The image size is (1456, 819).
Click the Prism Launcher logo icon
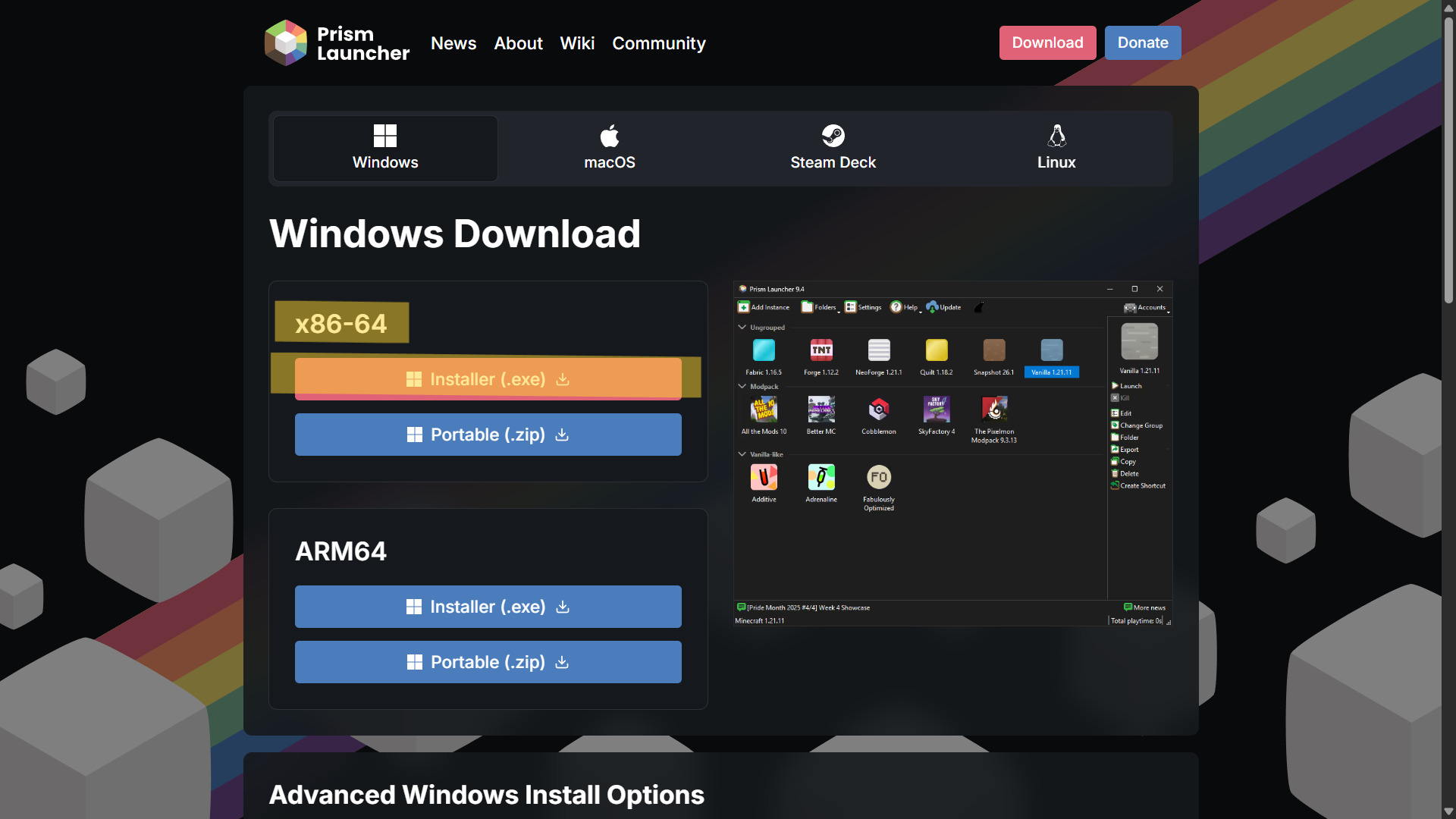coord(285,42)
